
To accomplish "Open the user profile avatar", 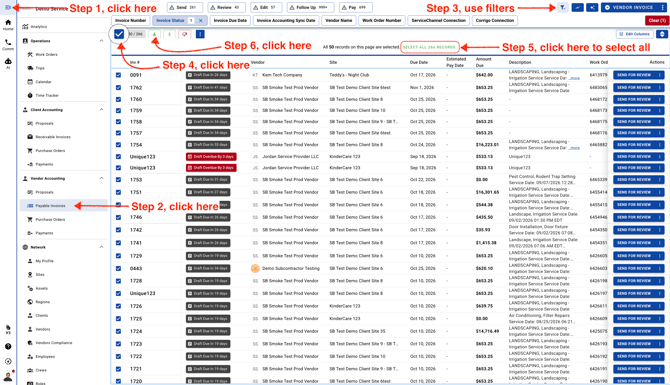I will click(8, 376).
